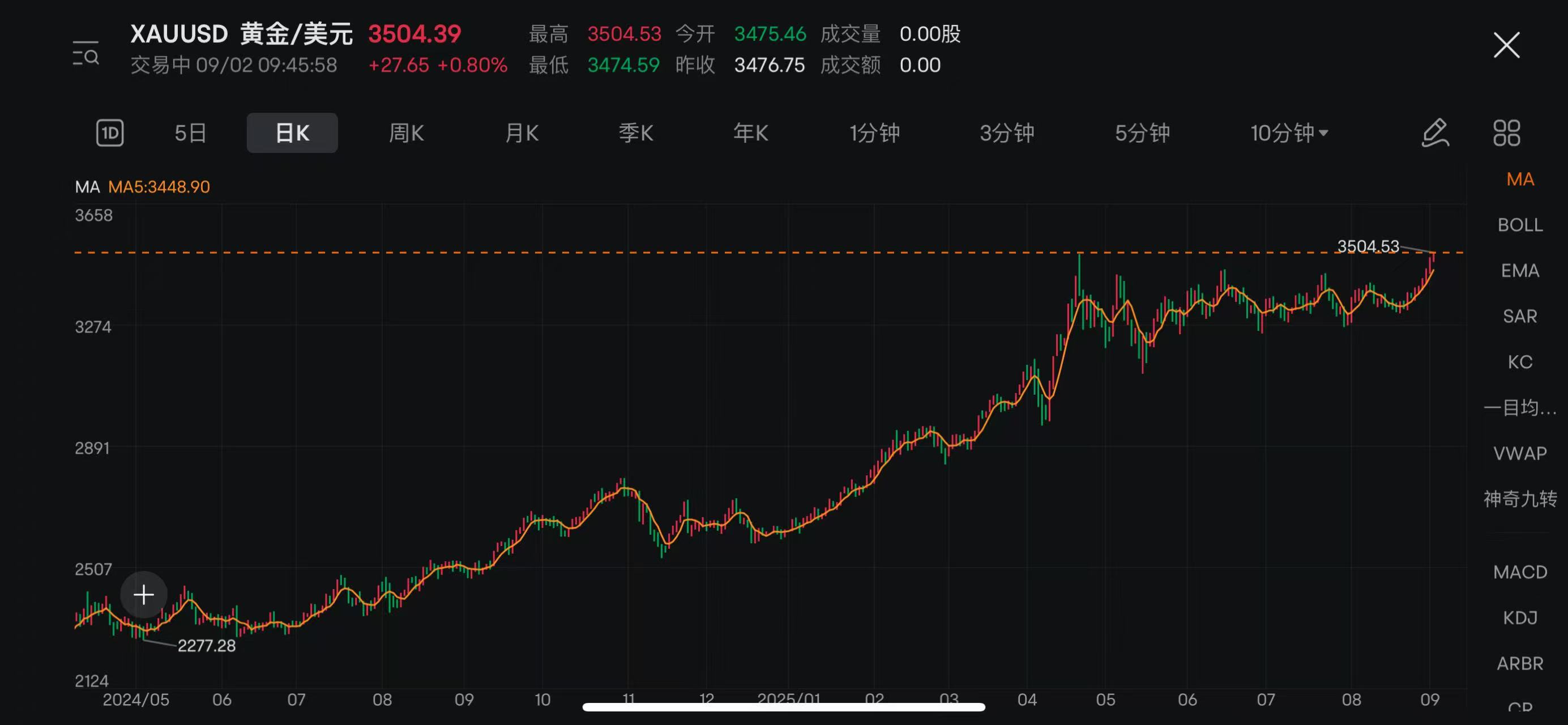
Task: Expand the 10分钟 interval dropdown
Action: coord(1289,133)
